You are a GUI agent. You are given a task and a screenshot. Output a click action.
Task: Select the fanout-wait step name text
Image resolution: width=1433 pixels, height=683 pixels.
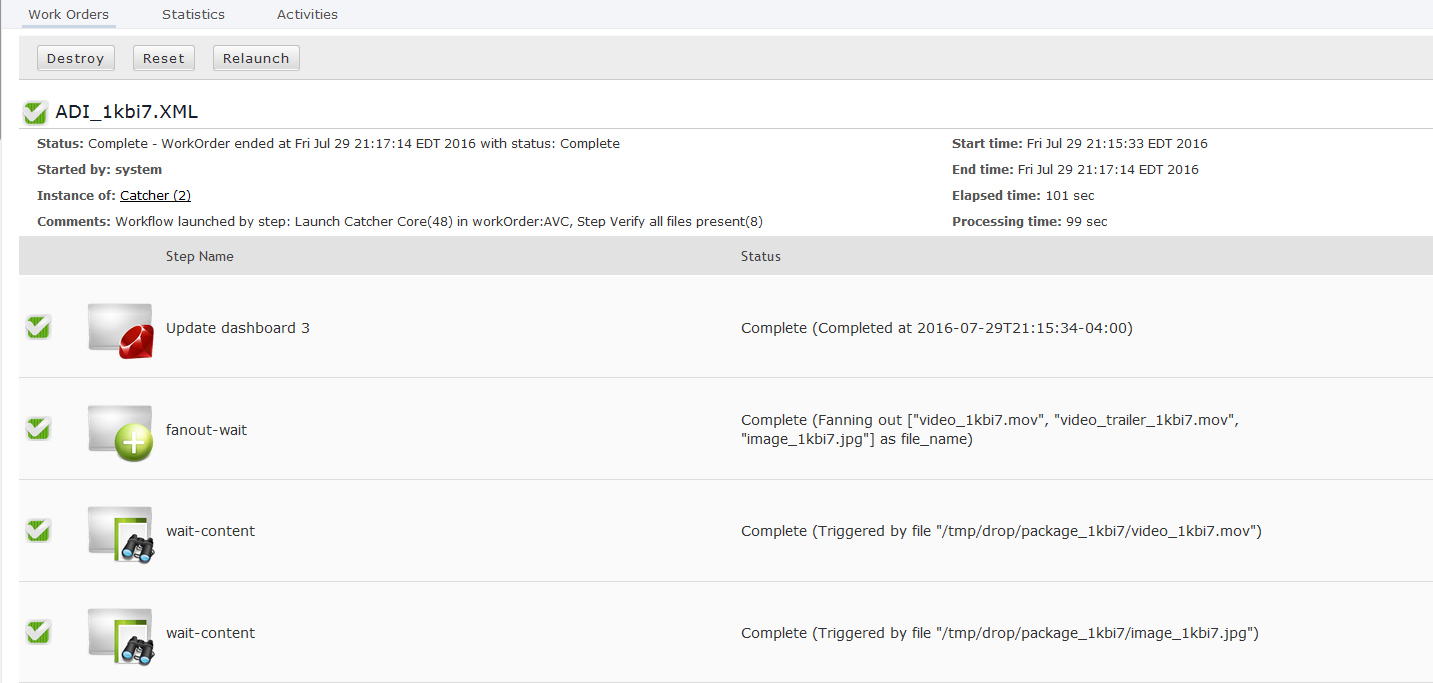point(206,430)
